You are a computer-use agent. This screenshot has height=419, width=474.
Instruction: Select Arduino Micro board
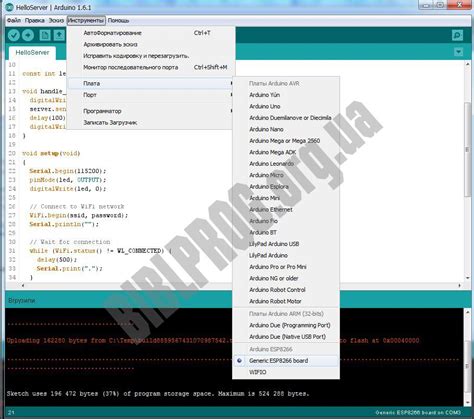point(286,175)
